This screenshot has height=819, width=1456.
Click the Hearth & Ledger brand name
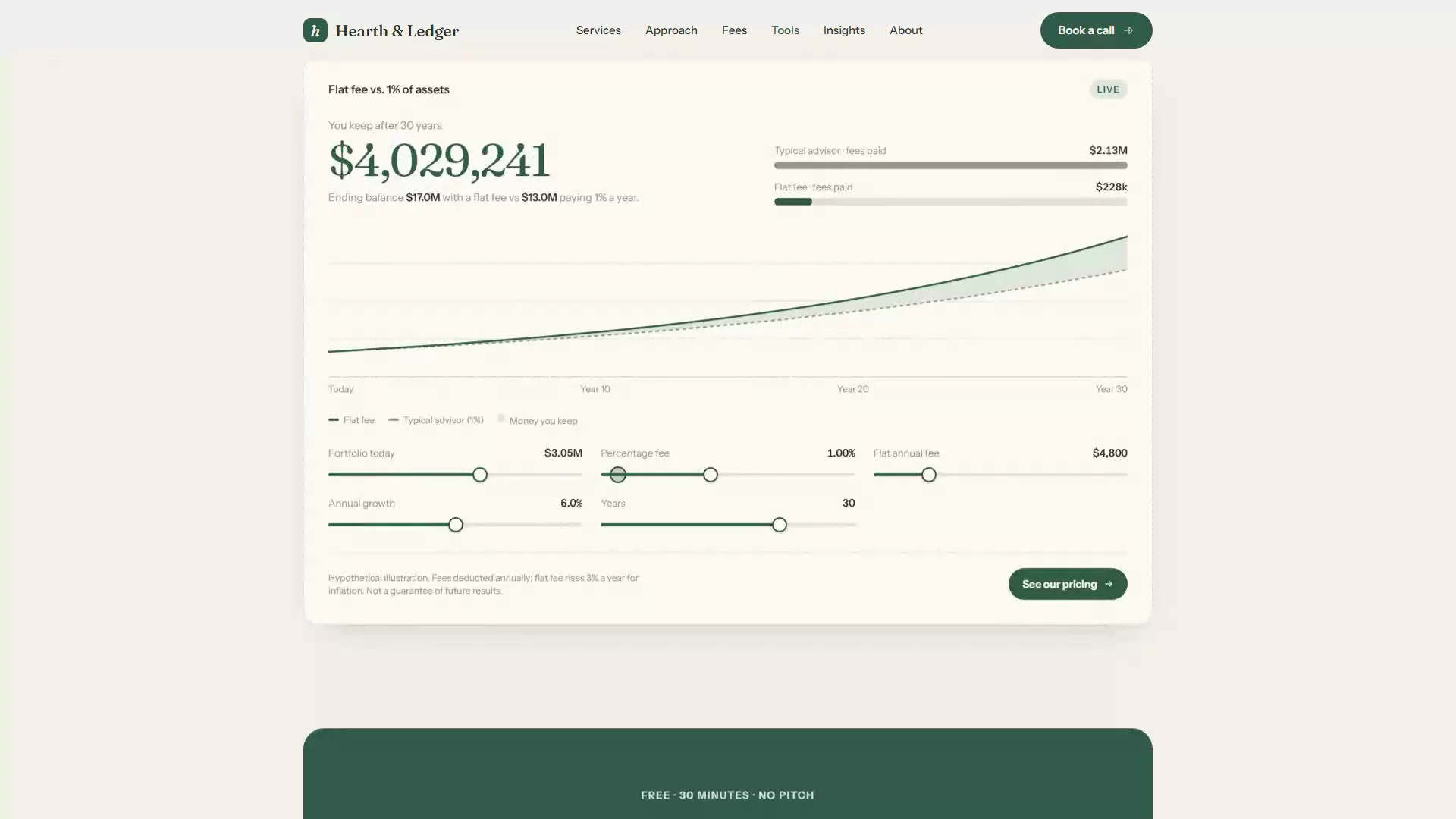pyautogui.click(x=397, y=30)
